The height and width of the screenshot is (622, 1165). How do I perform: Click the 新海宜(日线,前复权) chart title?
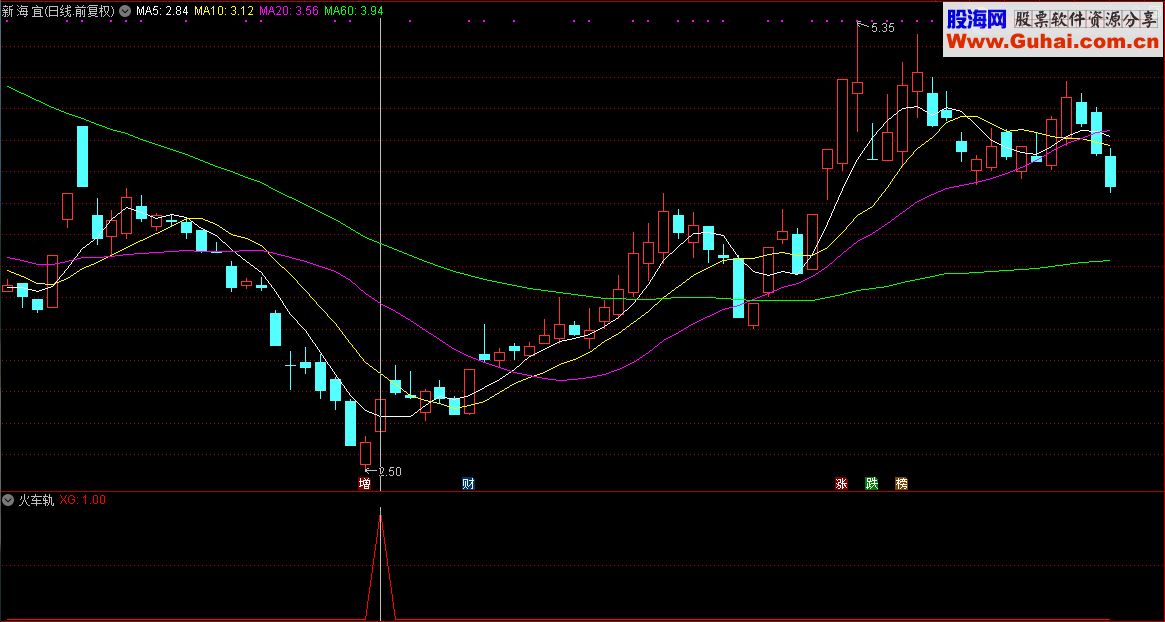tap(59, 11)
